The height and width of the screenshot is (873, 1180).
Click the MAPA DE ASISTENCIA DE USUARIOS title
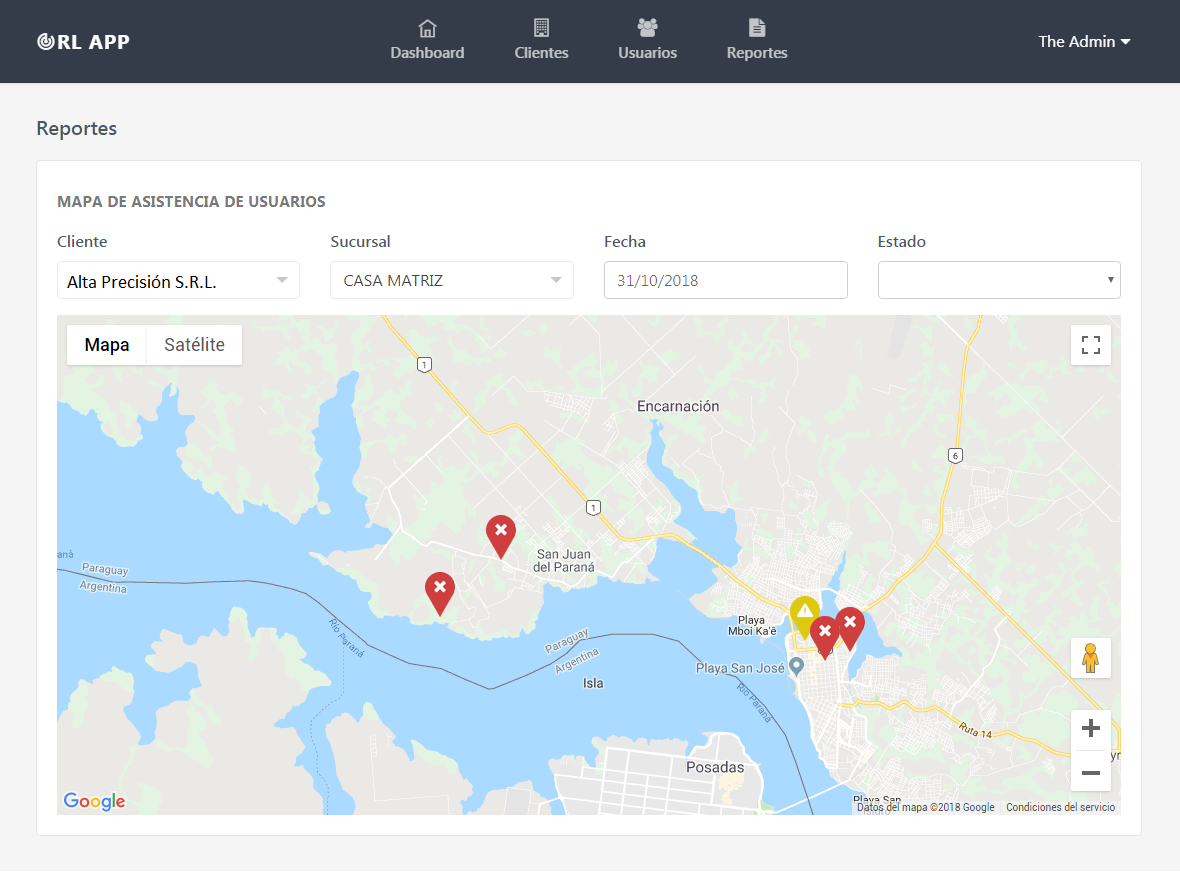(x=191, y=202)
